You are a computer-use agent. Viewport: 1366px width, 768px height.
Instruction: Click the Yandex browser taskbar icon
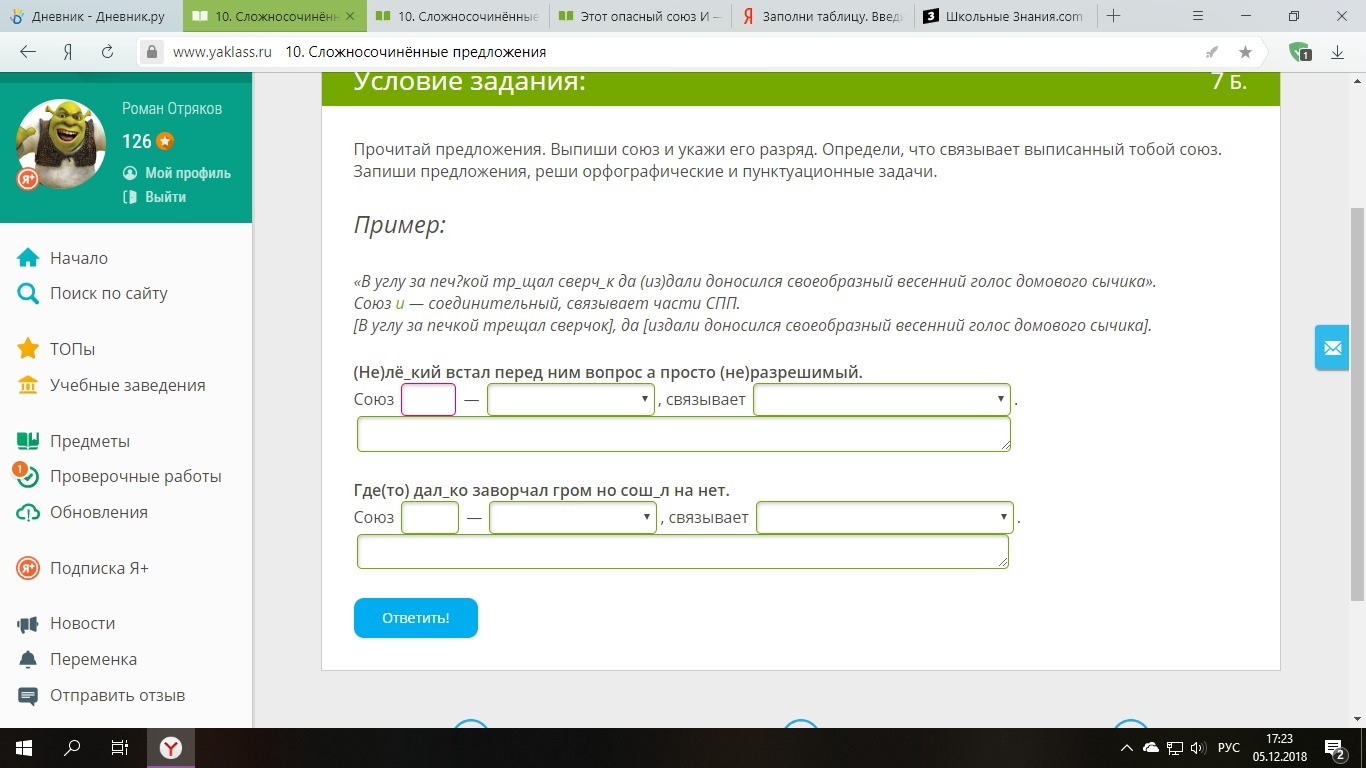click(x=172, y=747)
